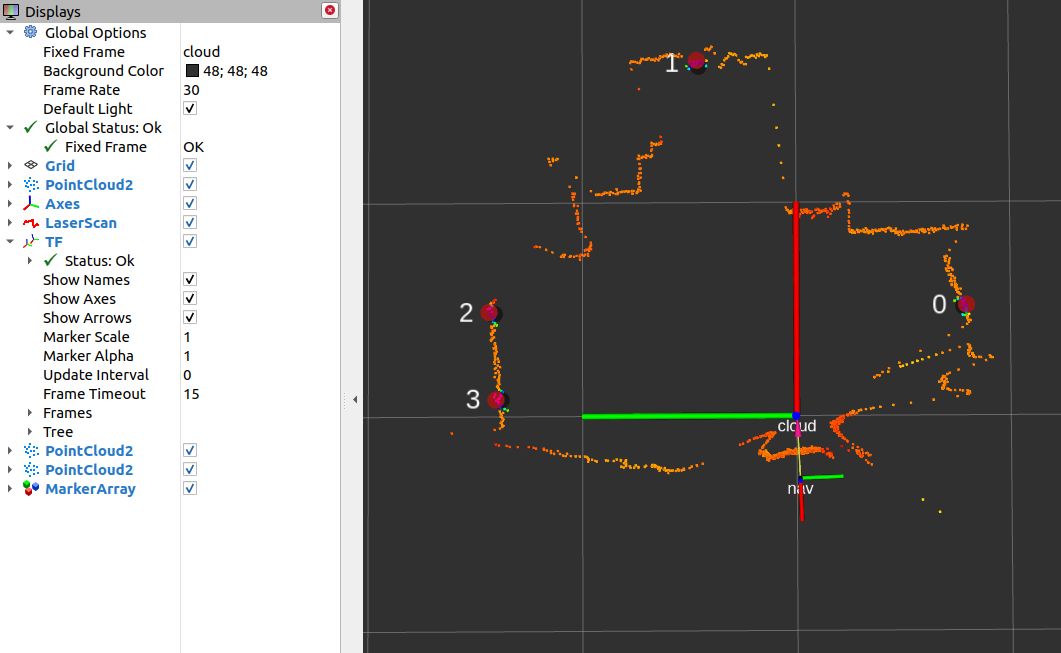Disable the Default Light checkbox
This screenshot has width=1061, height=653.
click(189, 108)
